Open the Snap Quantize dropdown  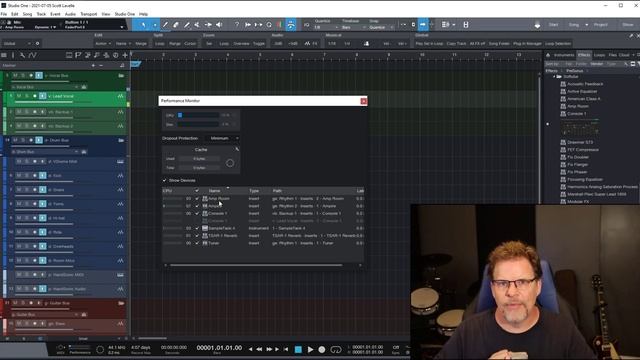click(381, 27)
